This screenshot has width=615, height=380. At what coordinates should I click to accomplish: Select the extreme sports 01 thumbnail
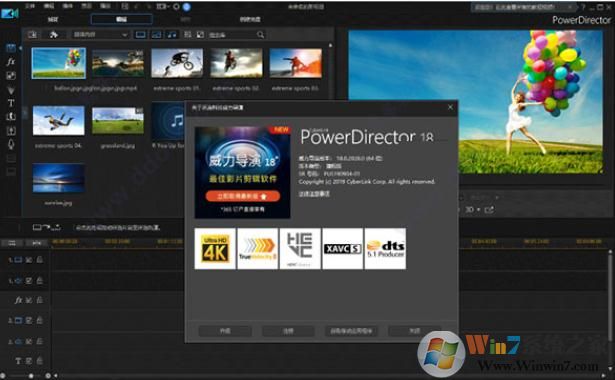click(x=177, y=63)
